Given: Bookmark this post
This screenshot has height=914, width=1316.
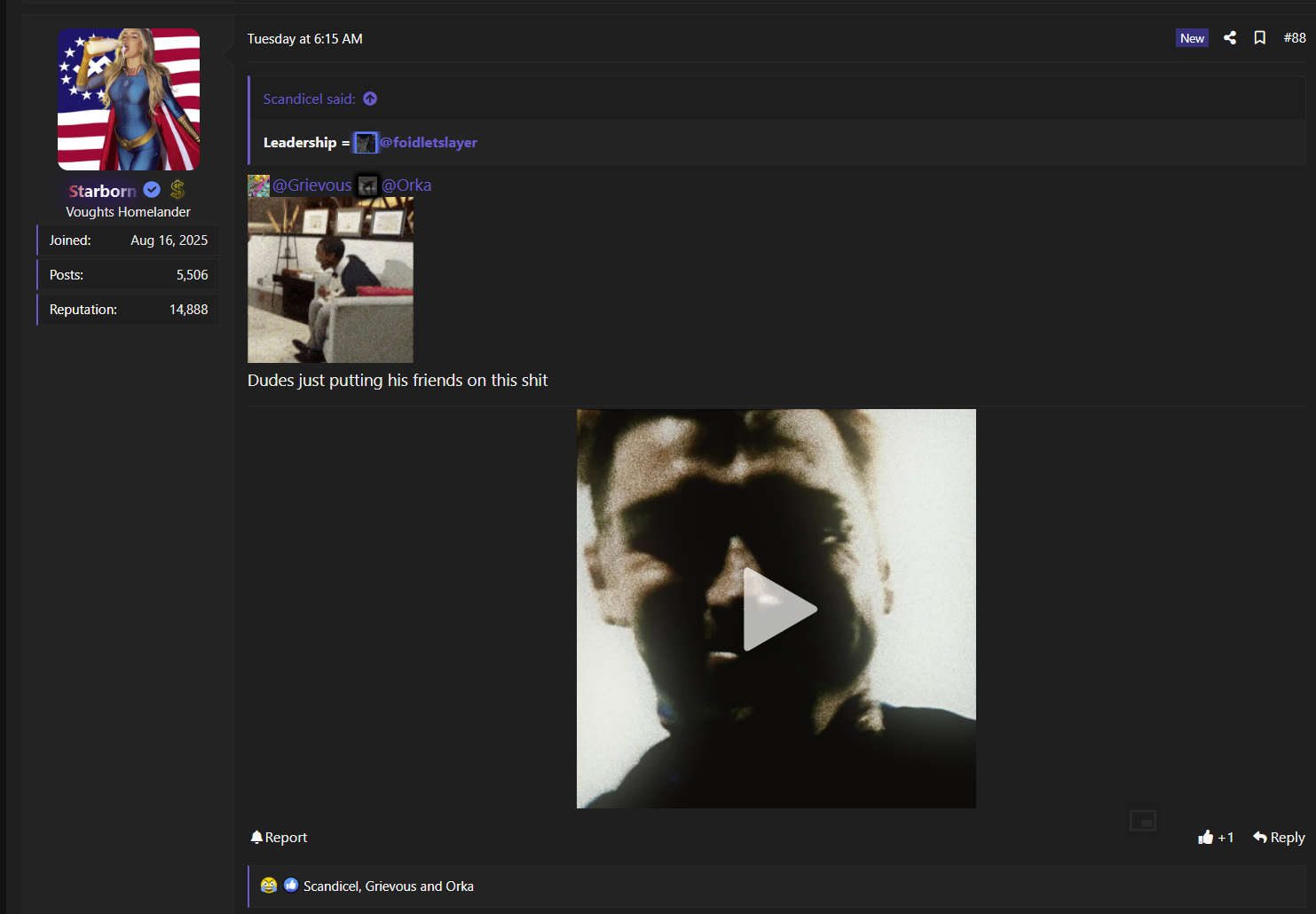Looking at the screenshot, I should pyautogui.click(x=1259, y=38).
